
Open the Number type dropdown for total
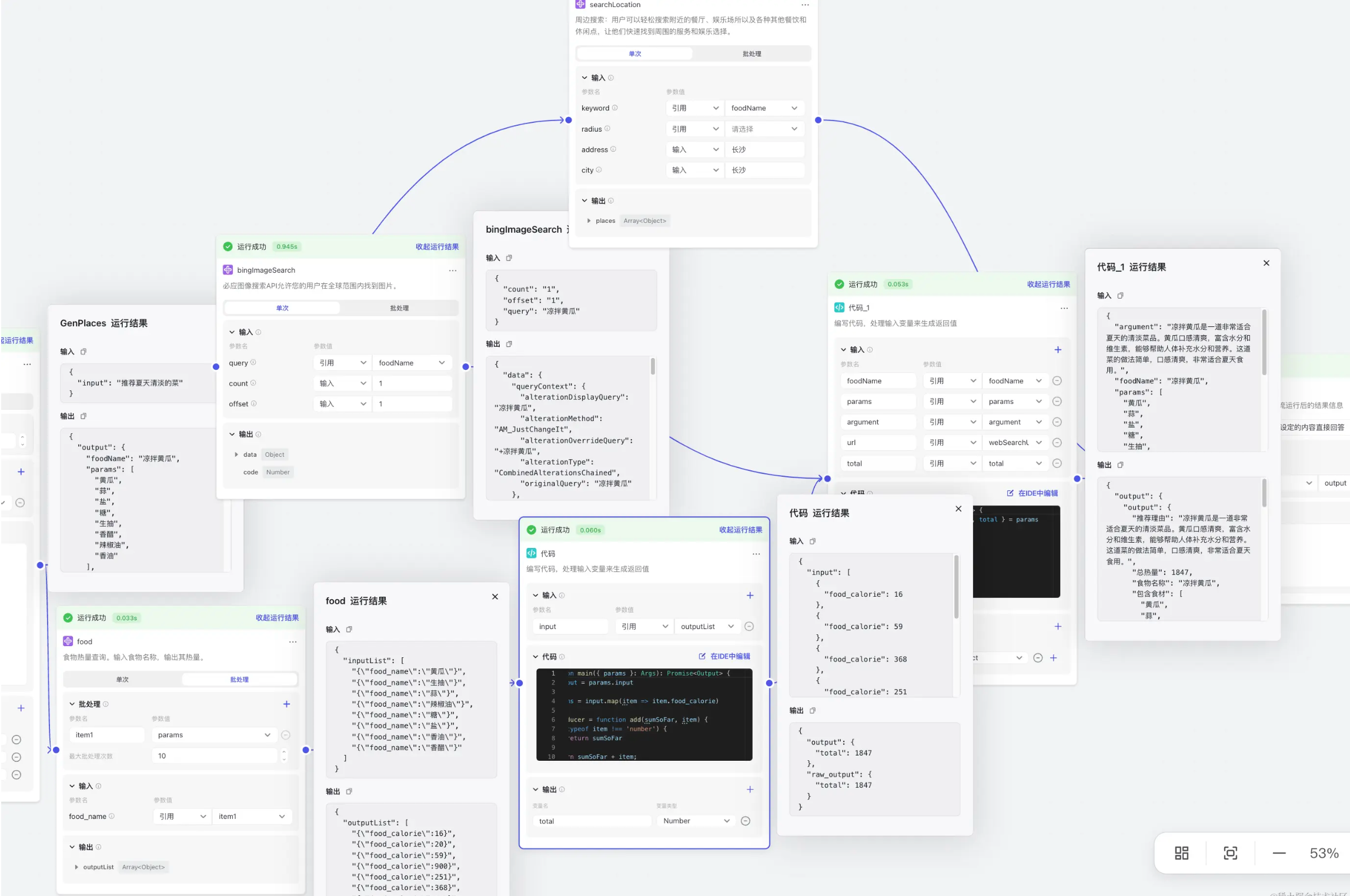(x=696, y=821)
